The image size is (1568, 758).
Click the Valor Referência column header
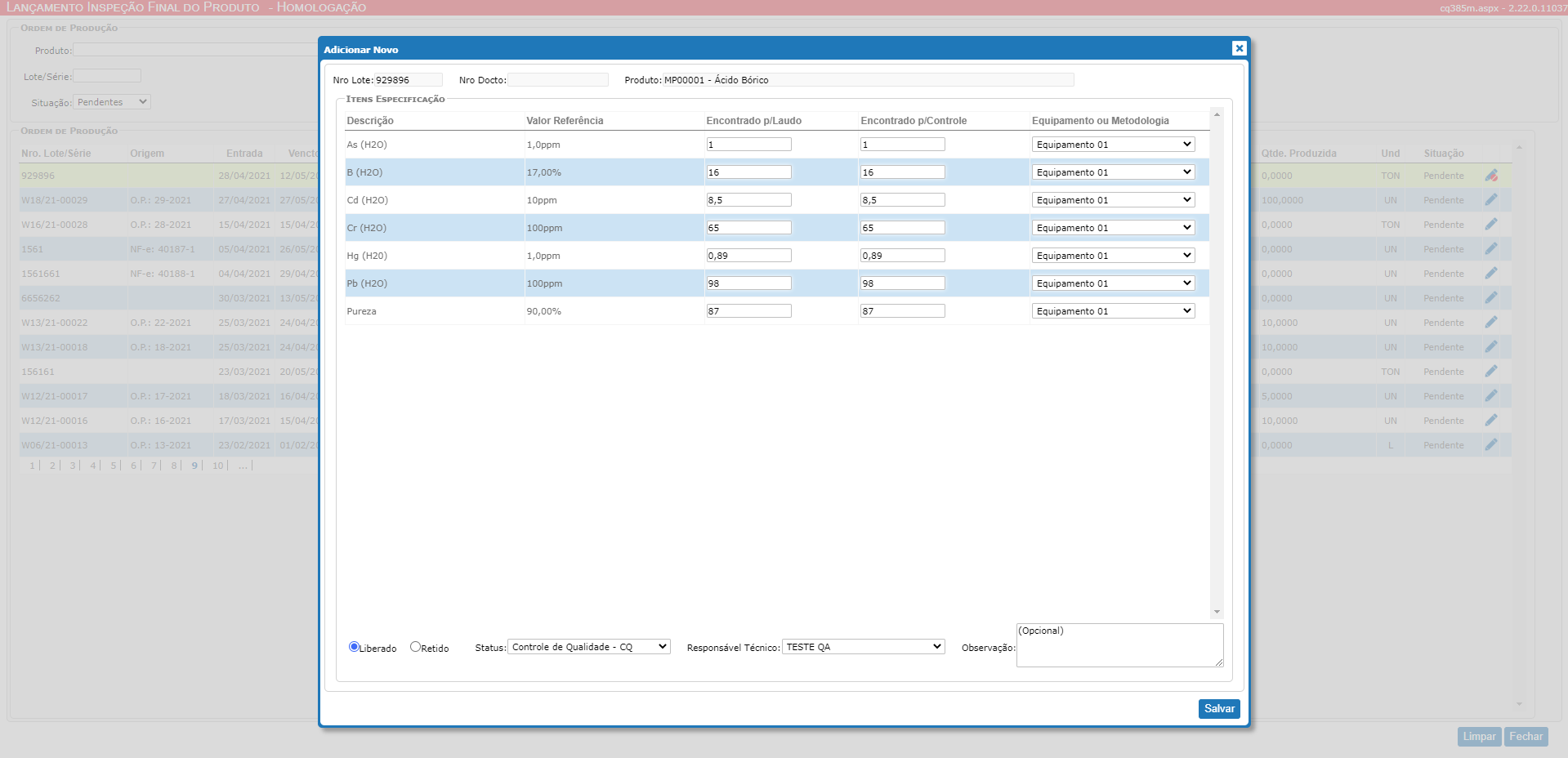click(565, 121)
